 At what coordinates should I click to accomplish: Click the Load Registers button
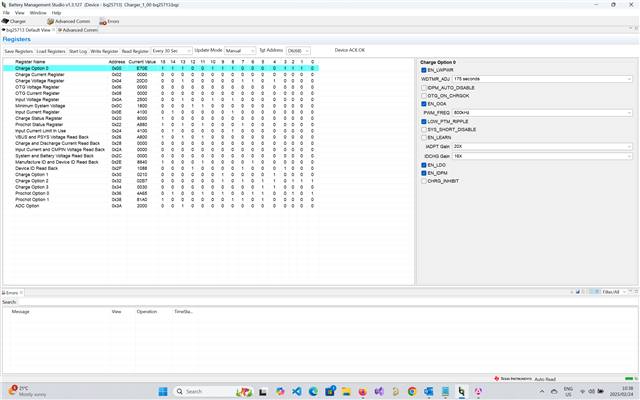point(51,51)
